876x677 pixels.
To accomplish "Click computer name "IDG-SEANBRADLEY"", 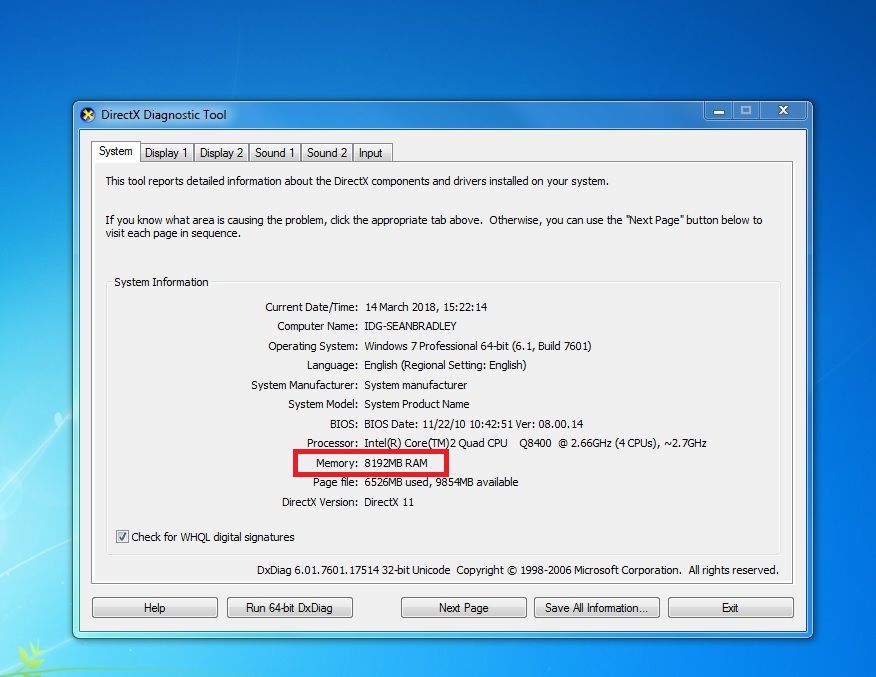I will coord(410,326).
